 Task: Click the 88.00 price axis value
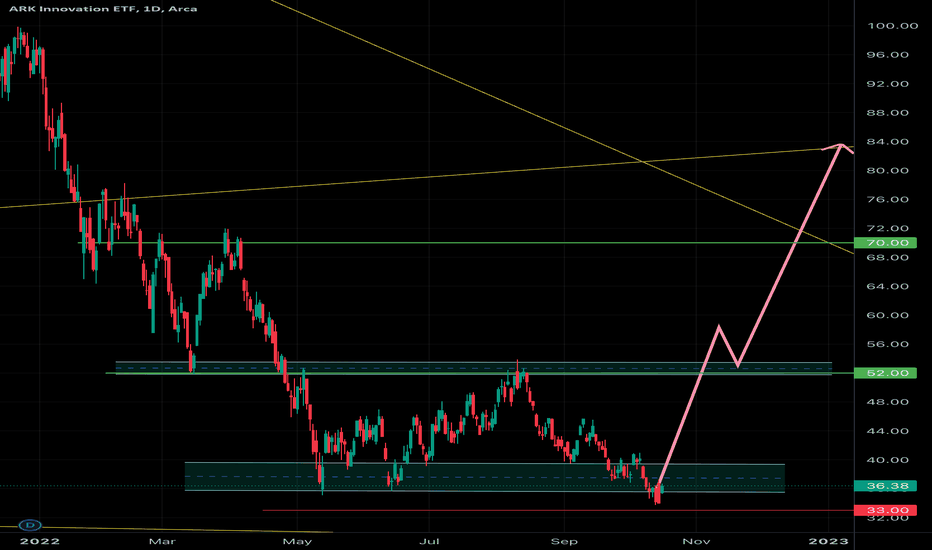pos(888,112)
